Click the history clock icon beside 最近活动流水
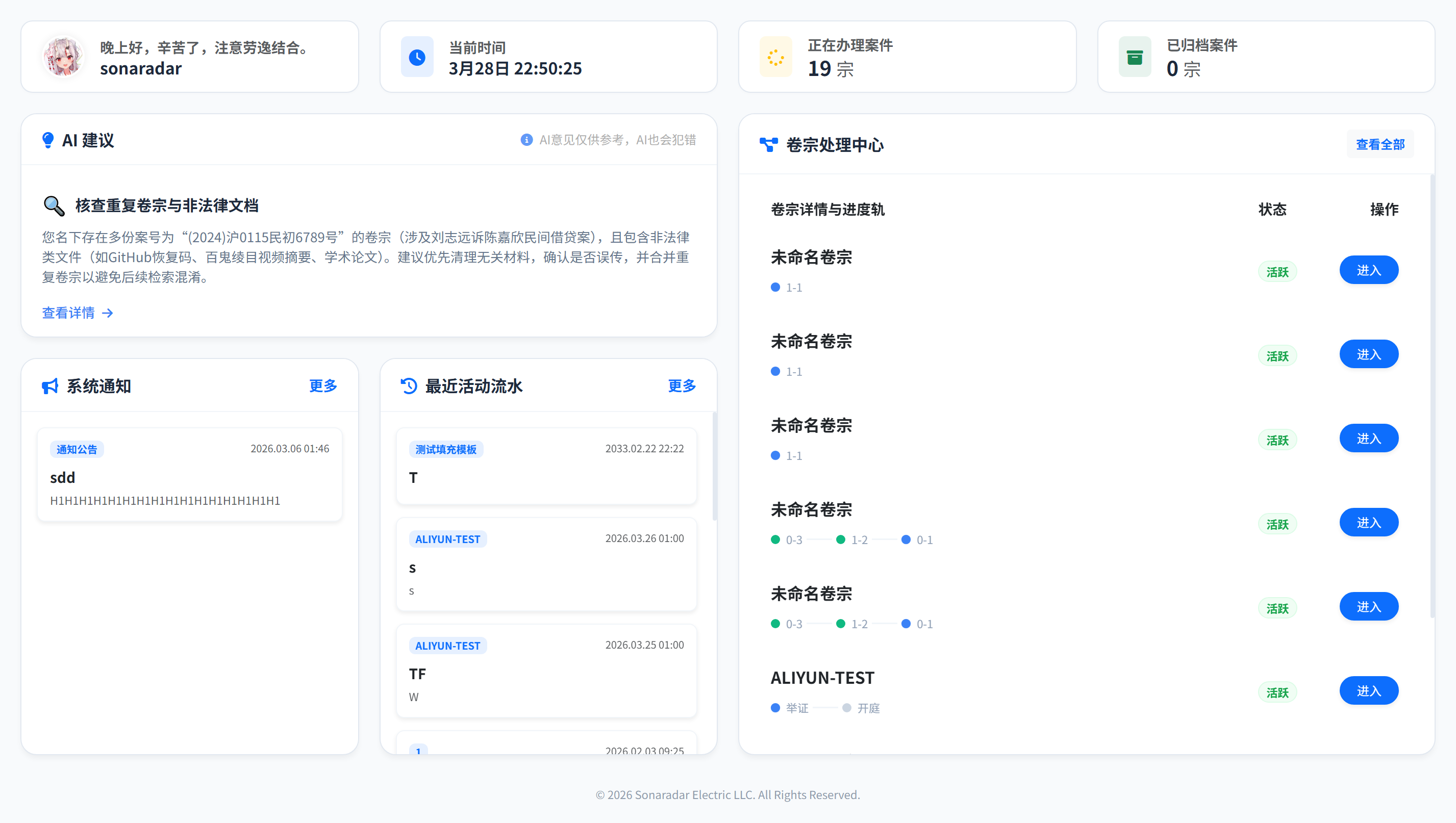1456x823 pixels. point(408,386)
